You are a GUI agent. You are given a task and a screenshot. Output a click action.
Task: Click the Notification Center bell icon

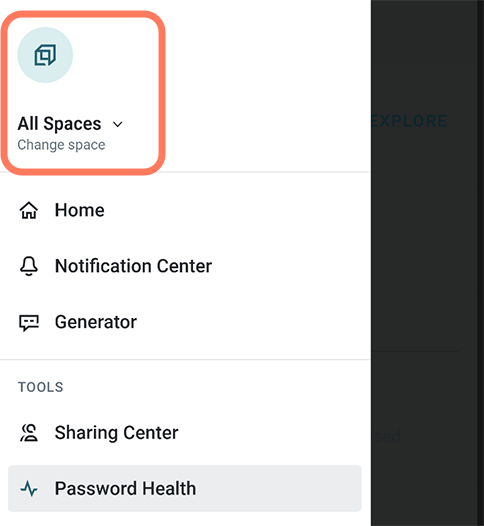pos(29,266)
